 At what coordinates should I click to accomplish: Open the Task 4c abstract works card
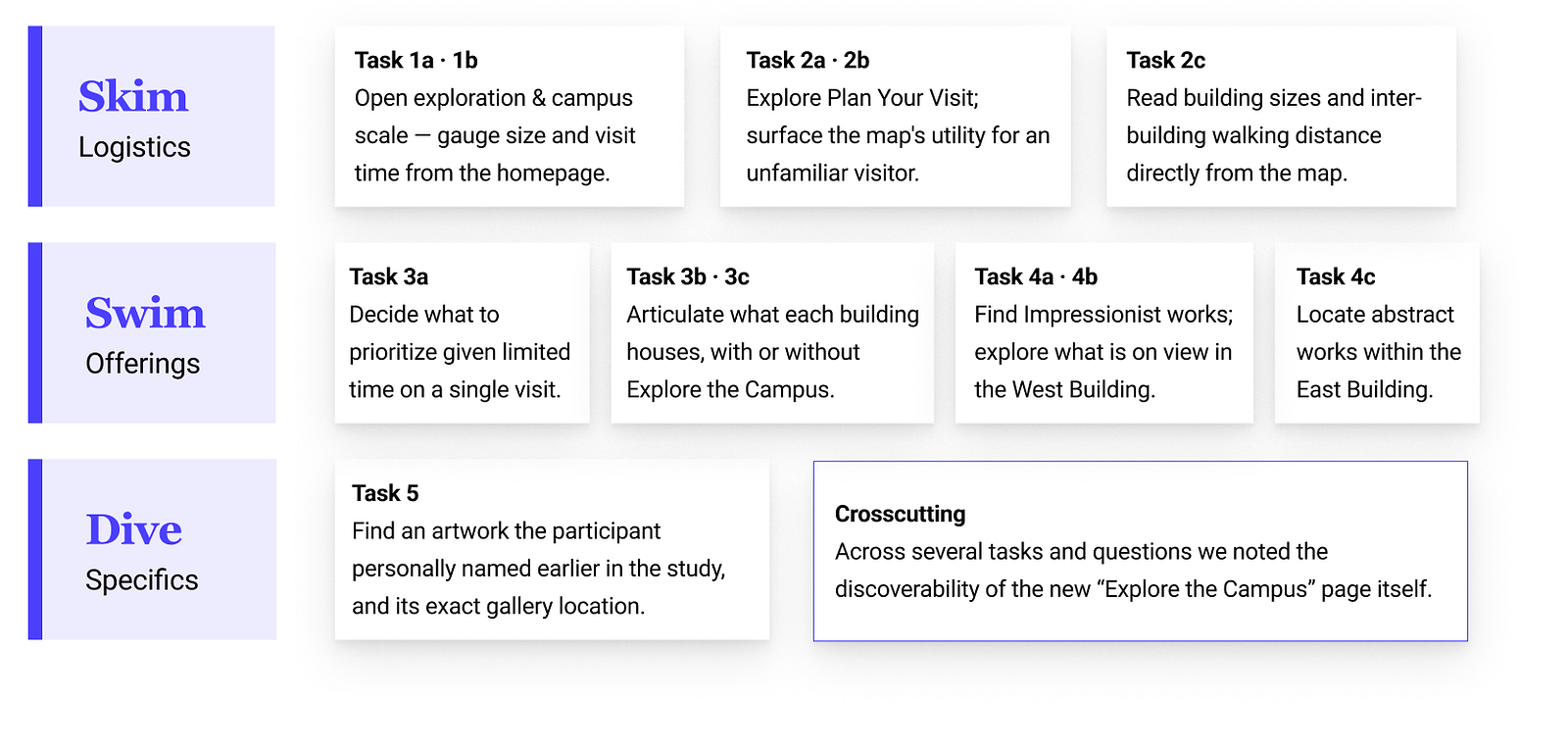coord(1377,333)
